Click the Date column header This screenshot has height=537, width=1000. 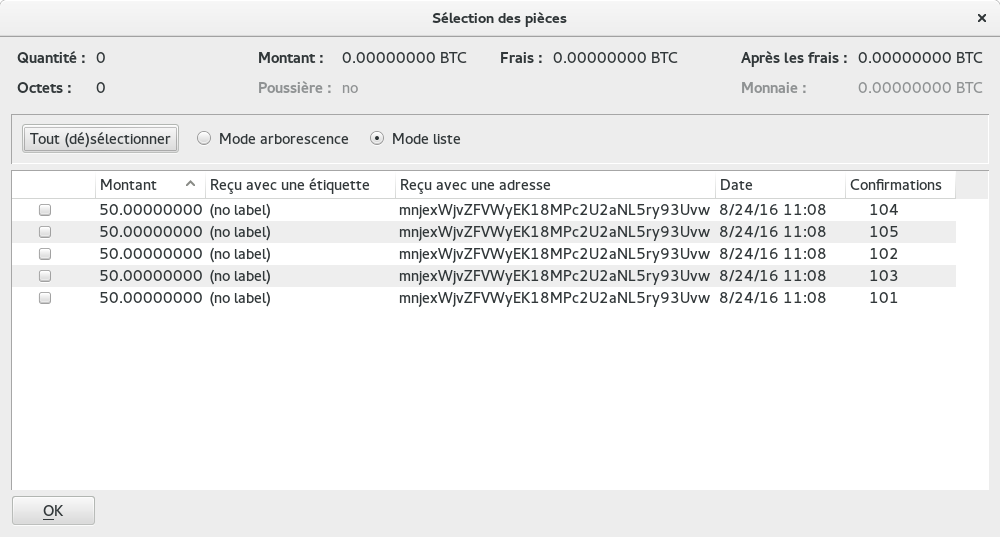736,185
